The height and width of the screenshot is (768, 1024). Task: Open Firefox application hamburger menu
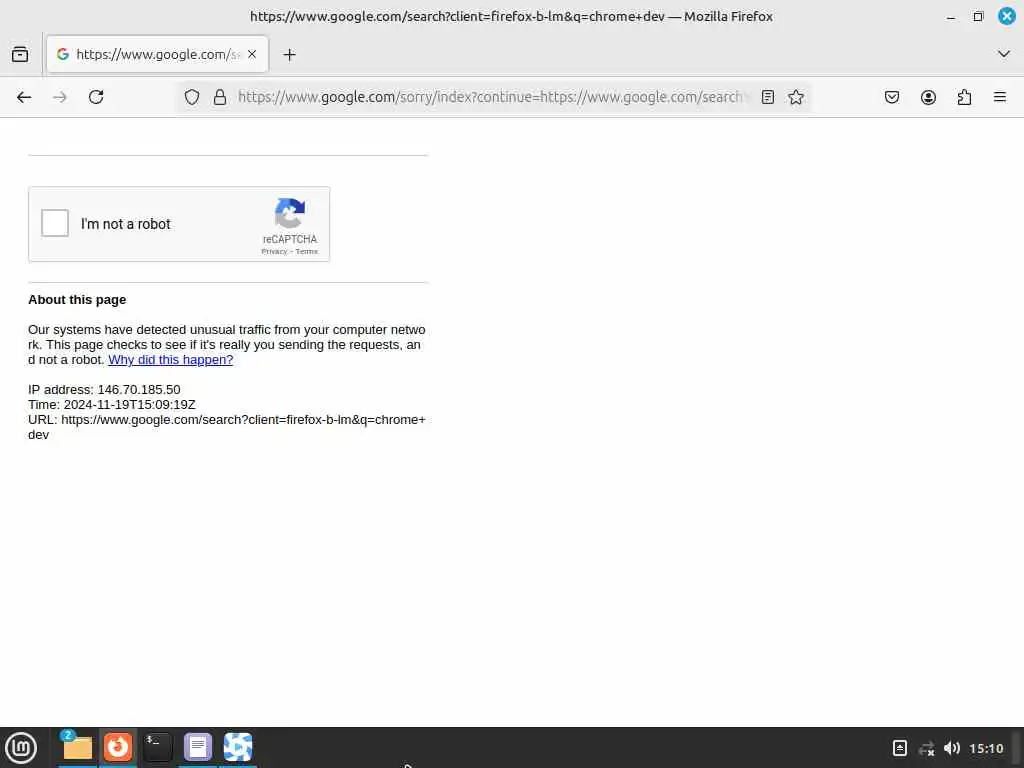point(999,97)
